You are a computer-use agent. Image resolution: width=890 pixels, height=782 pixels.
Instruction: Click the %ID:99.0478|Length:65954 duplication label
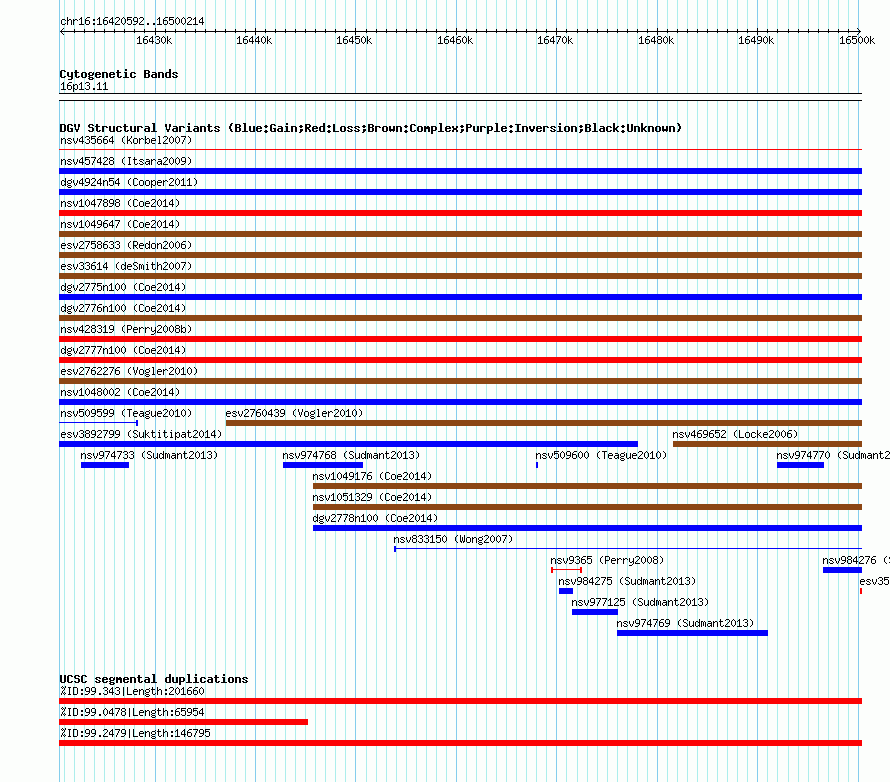tap(132, 712)
